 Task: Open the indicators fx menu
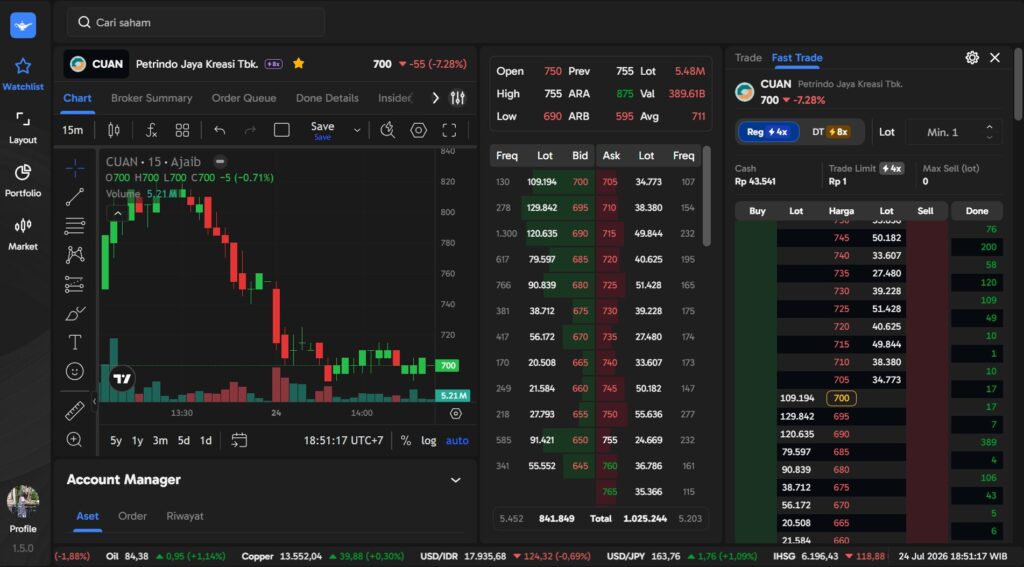(151, 130)
